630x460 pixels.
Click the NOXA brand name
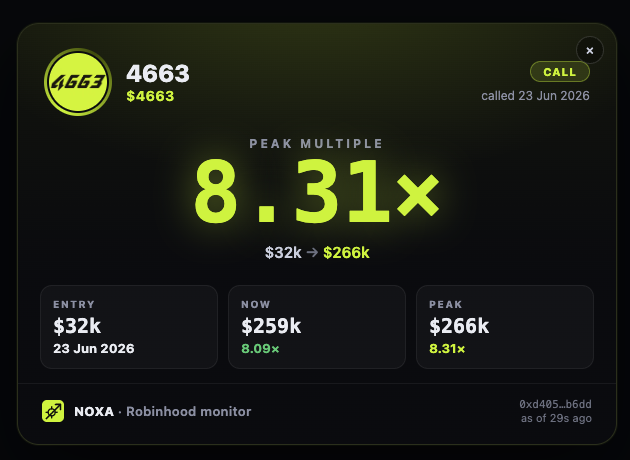point(94,411)
